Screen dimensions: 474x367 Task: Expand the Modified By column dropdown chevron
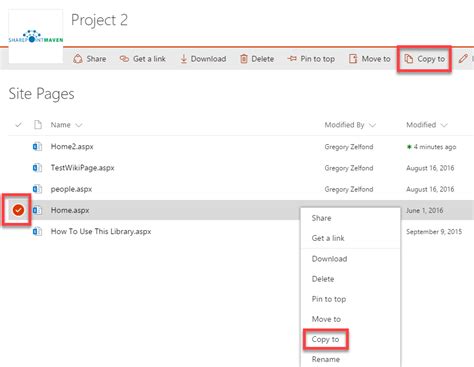(x=372, y=125)
